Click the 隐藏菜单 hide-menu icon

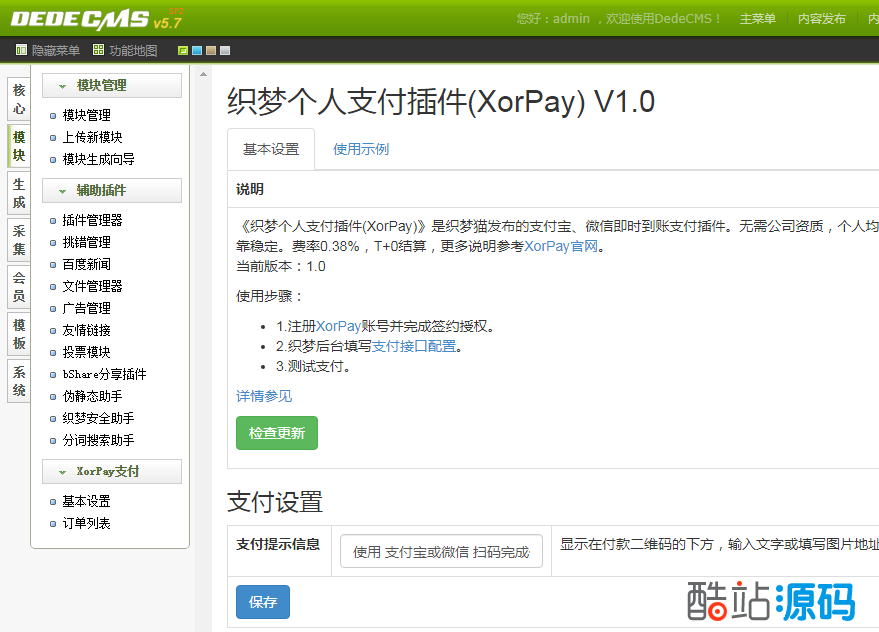(22, 50)
